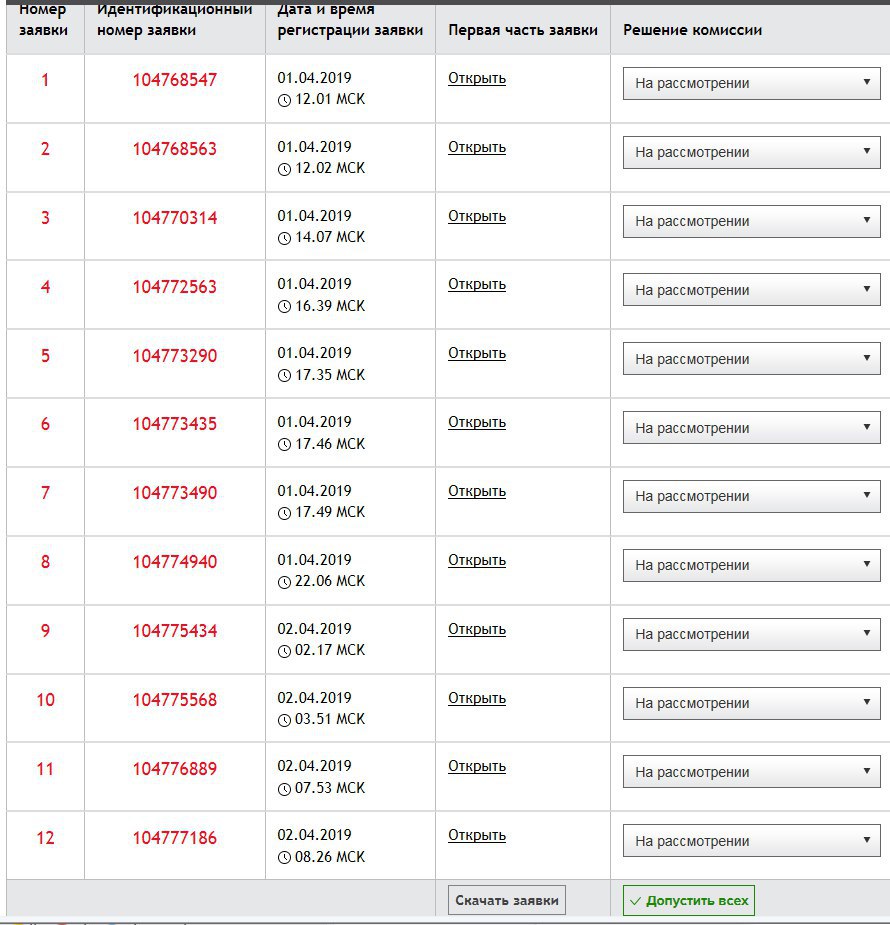Screen dimensions: 890x925
Task: Click the clock icon beside 22.06 МСК
Action: (x=284, y=582)
